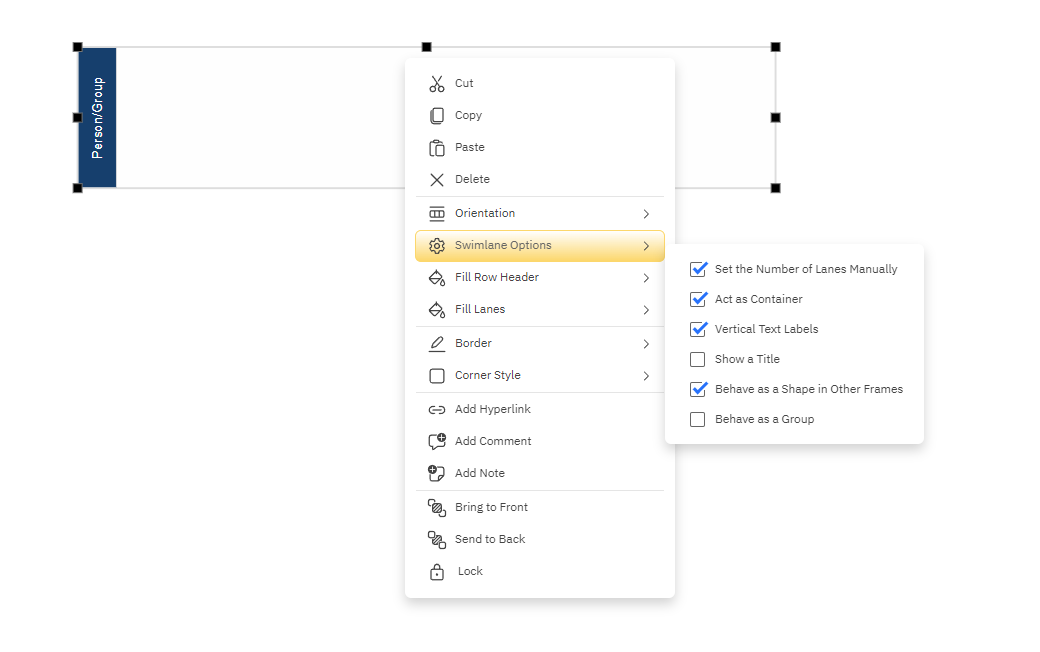Click the blue Person/Group lane header

[97, 118]
